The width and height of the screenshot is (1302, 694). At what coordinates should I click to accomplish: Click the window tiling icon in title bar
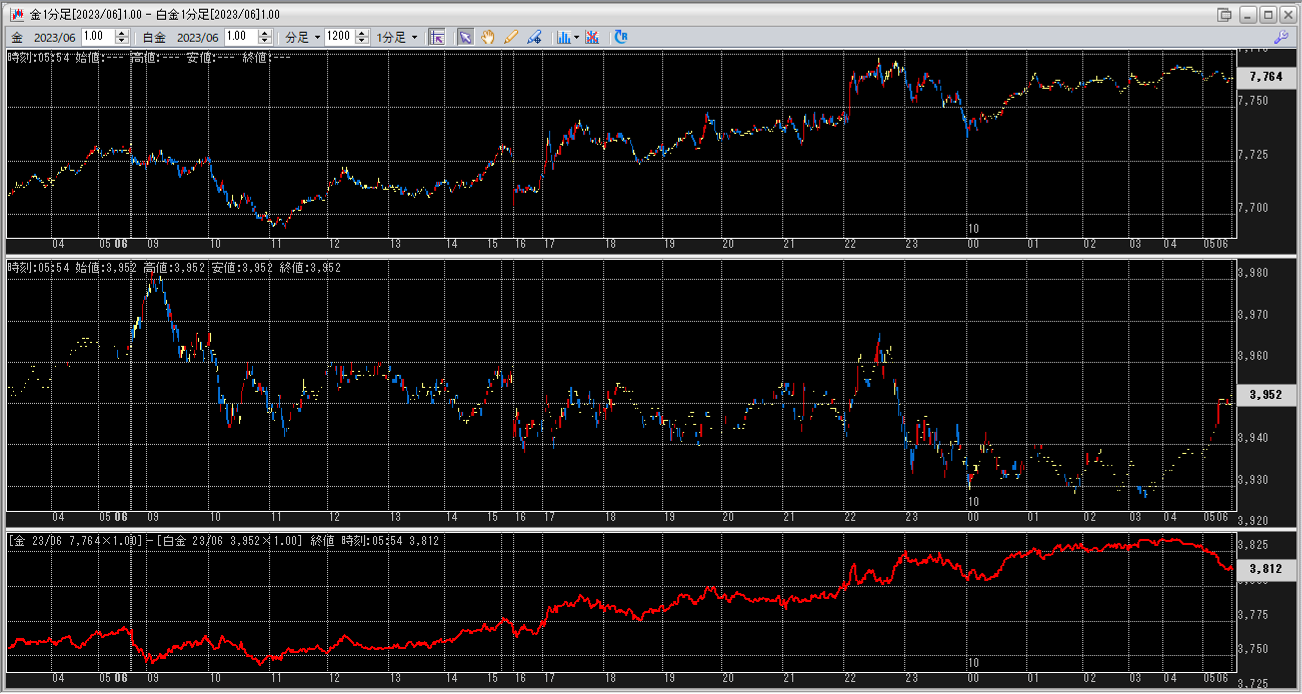tap(1224, 14)
